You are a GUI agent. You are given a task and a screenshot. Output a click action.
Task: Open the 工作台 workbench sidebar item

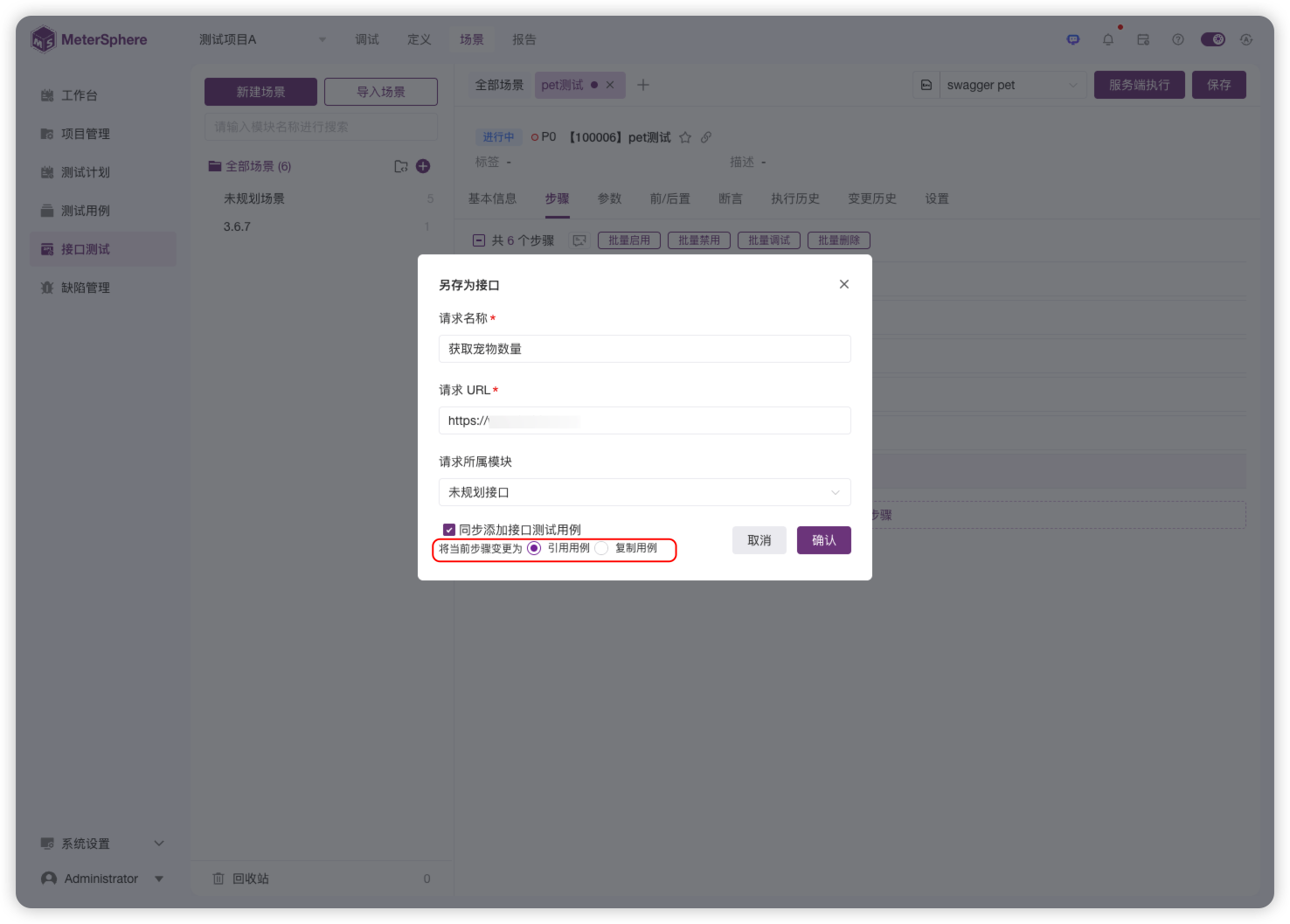[x=103, y=95]
